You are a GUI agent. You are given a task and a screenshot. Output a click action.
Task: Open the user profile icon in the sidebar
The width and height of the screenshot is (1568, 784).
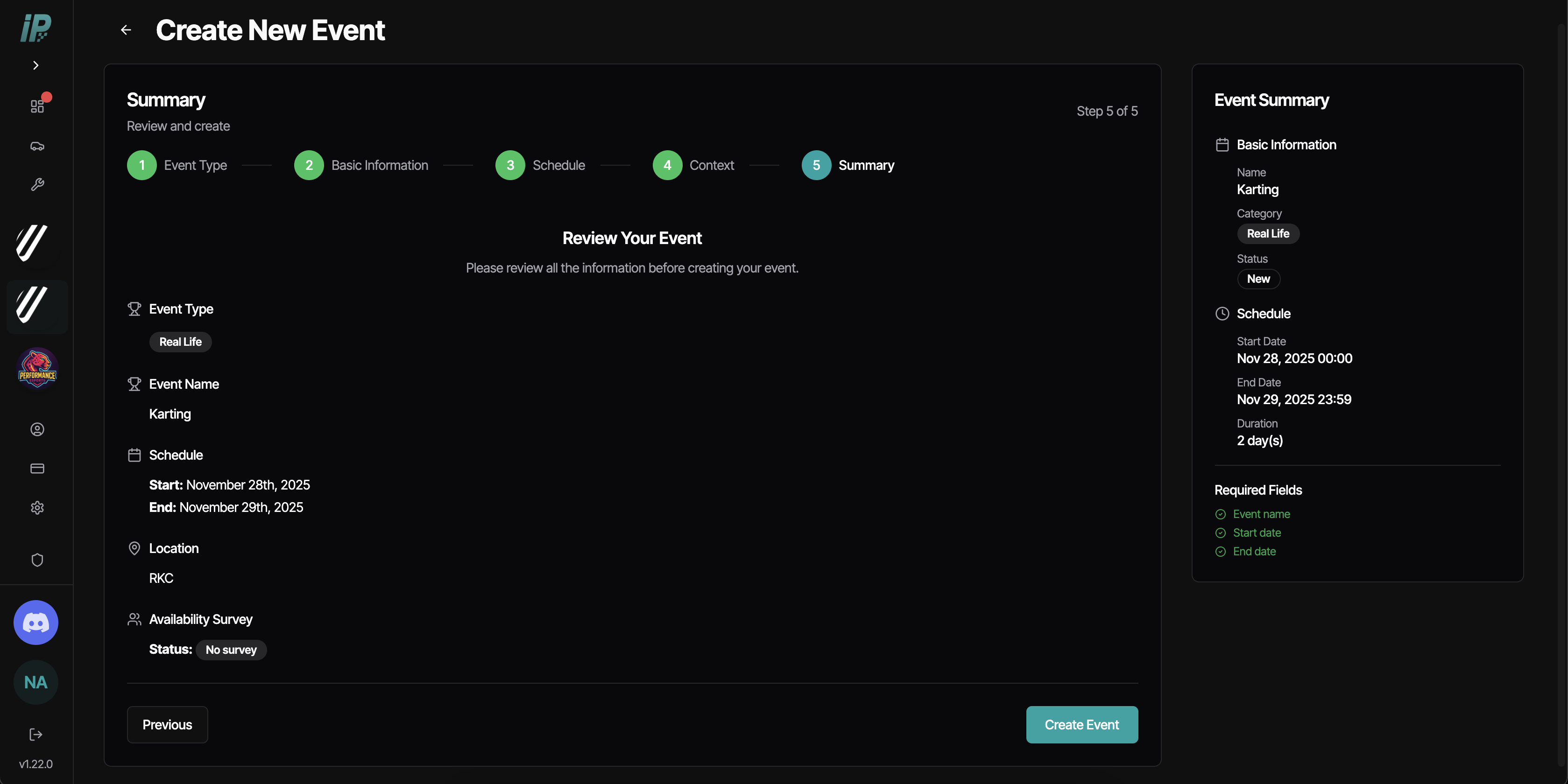click(x=37, y=429)
